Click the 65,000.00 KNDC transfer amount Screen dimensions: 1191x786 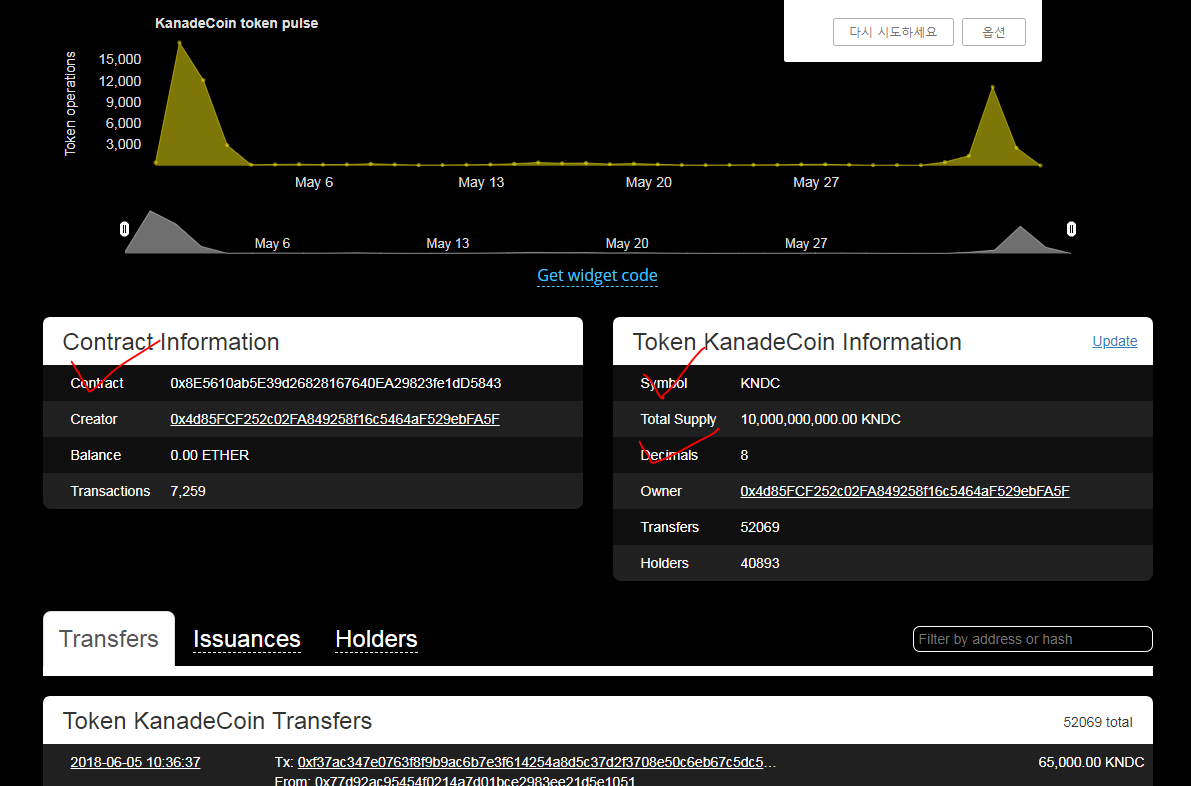pyautogui.click(x=1091, y=762)
